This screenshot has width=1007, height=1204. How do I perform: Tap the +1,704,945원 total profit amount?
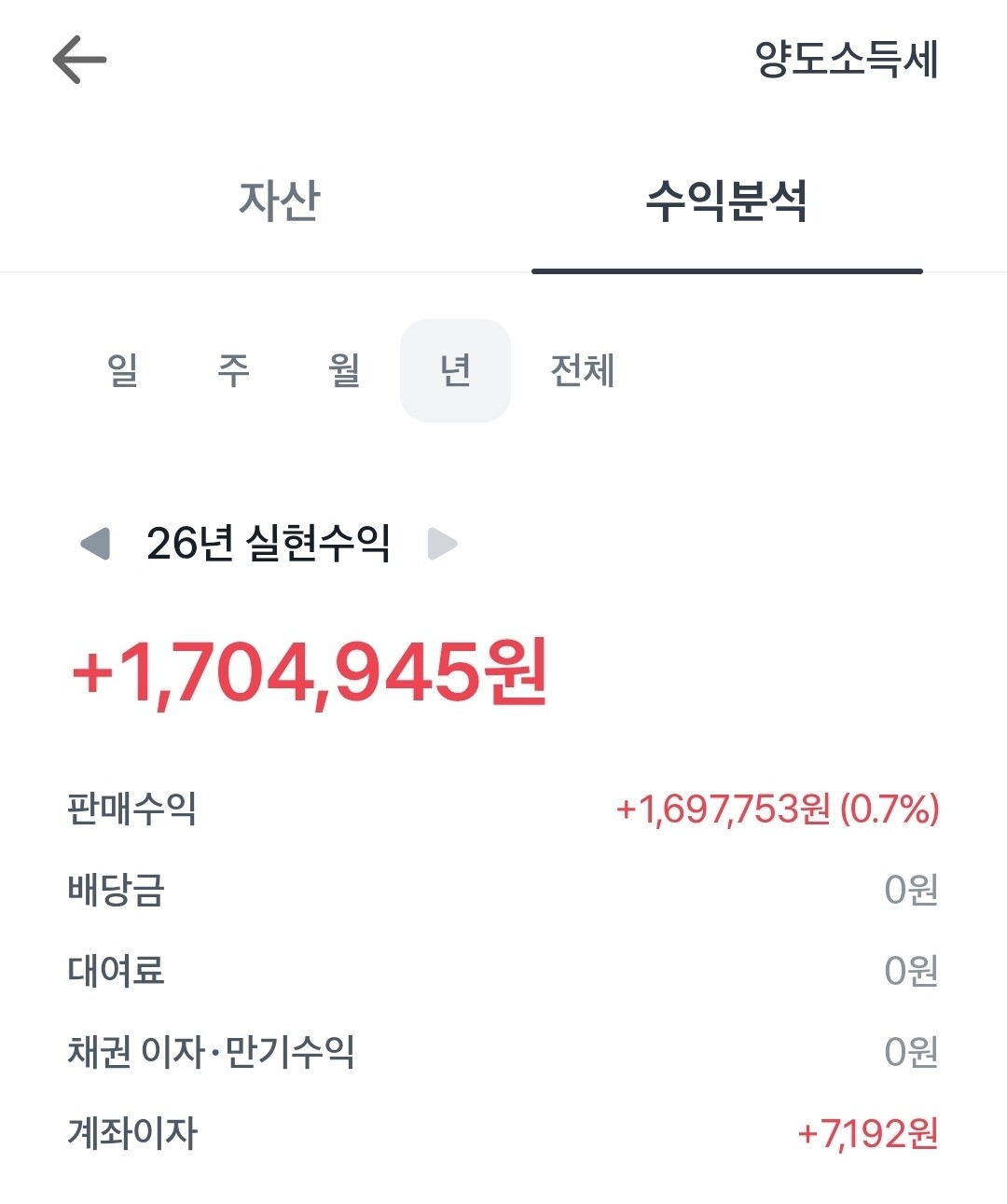(310, 673)
